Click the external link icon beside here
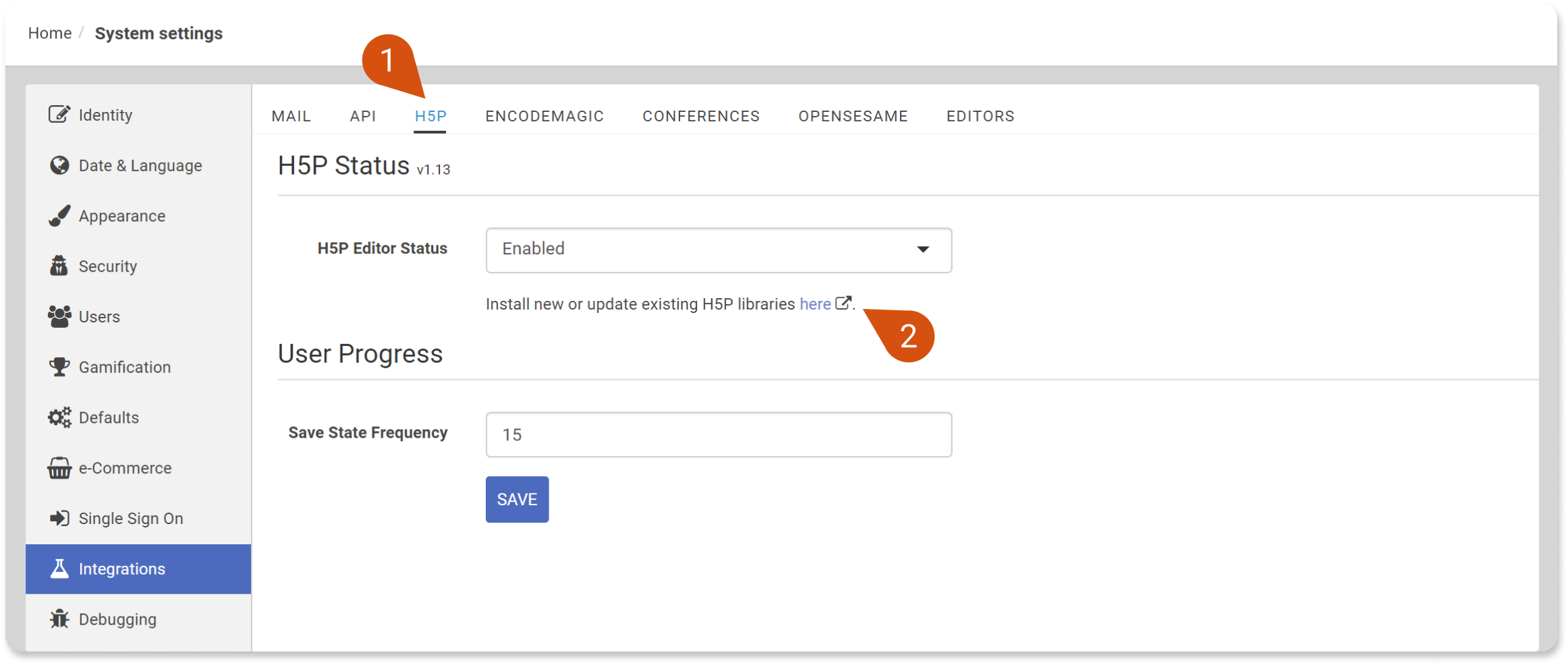Image resolution: width=1568 pixels, height=665 pixels. (x=843, y=303)
